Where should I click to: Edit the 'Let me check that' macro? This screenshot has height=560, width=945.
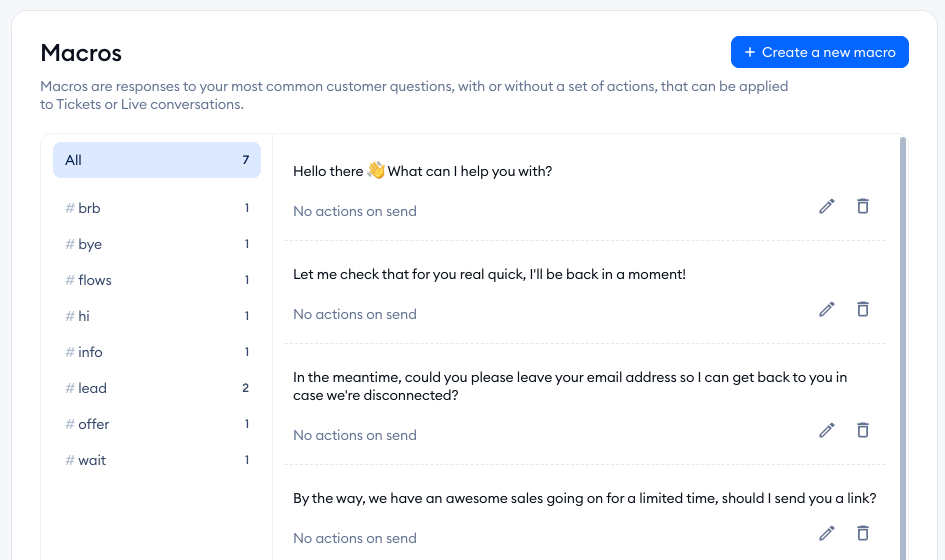[826, 309]
